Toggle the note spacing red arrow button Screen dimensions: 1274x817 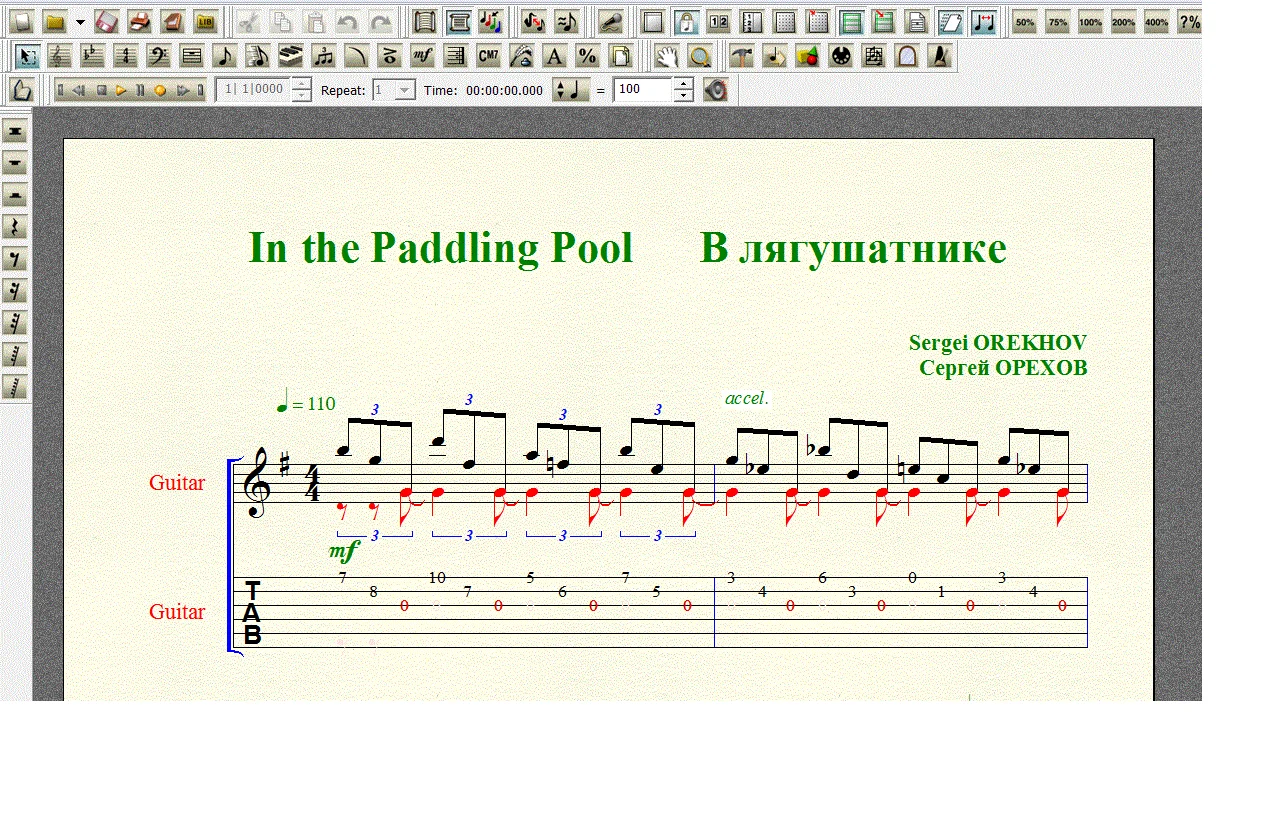[x=983, y=21]
